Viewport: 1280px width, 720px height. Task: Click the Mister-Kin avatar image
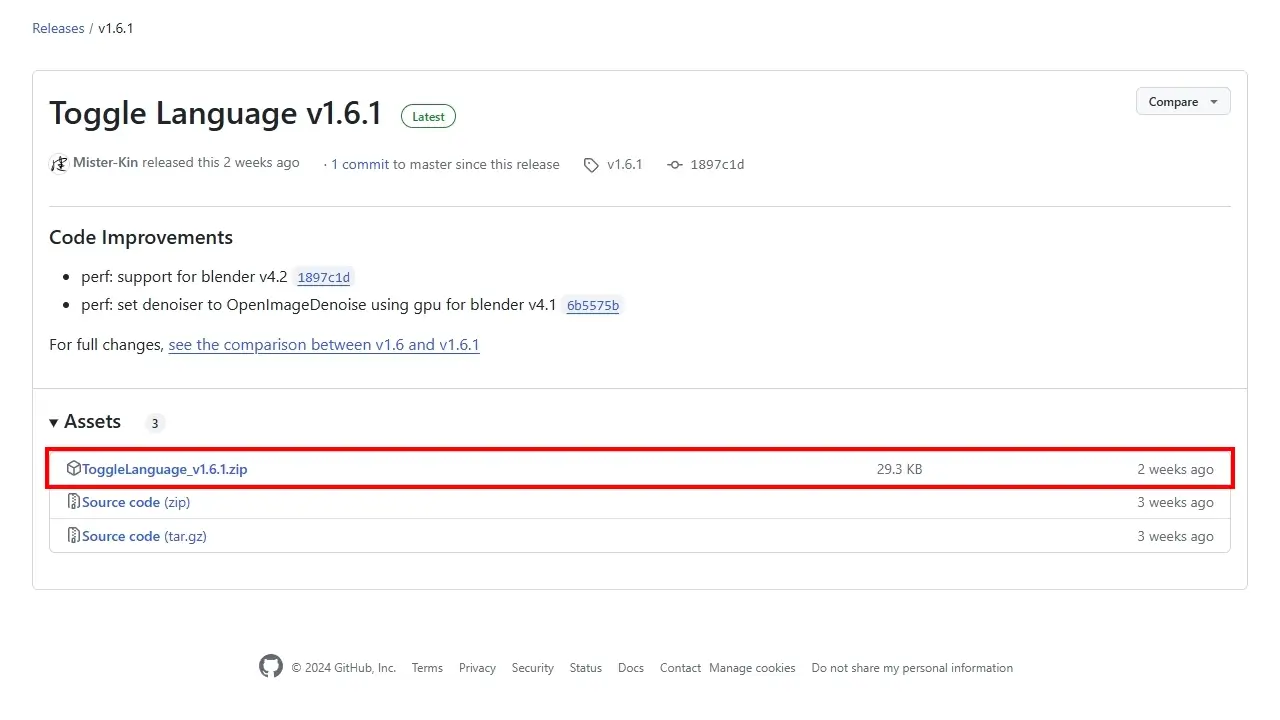[x=59, y=163]
